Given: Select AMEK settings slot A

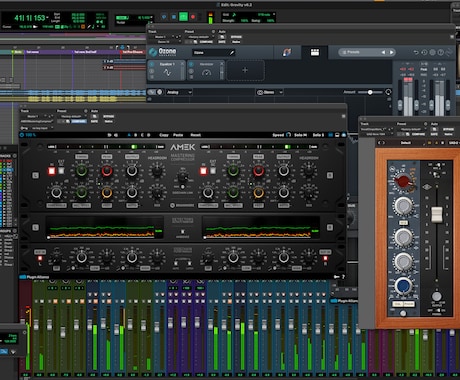Looking at the screenshot, I should (129, 135).
